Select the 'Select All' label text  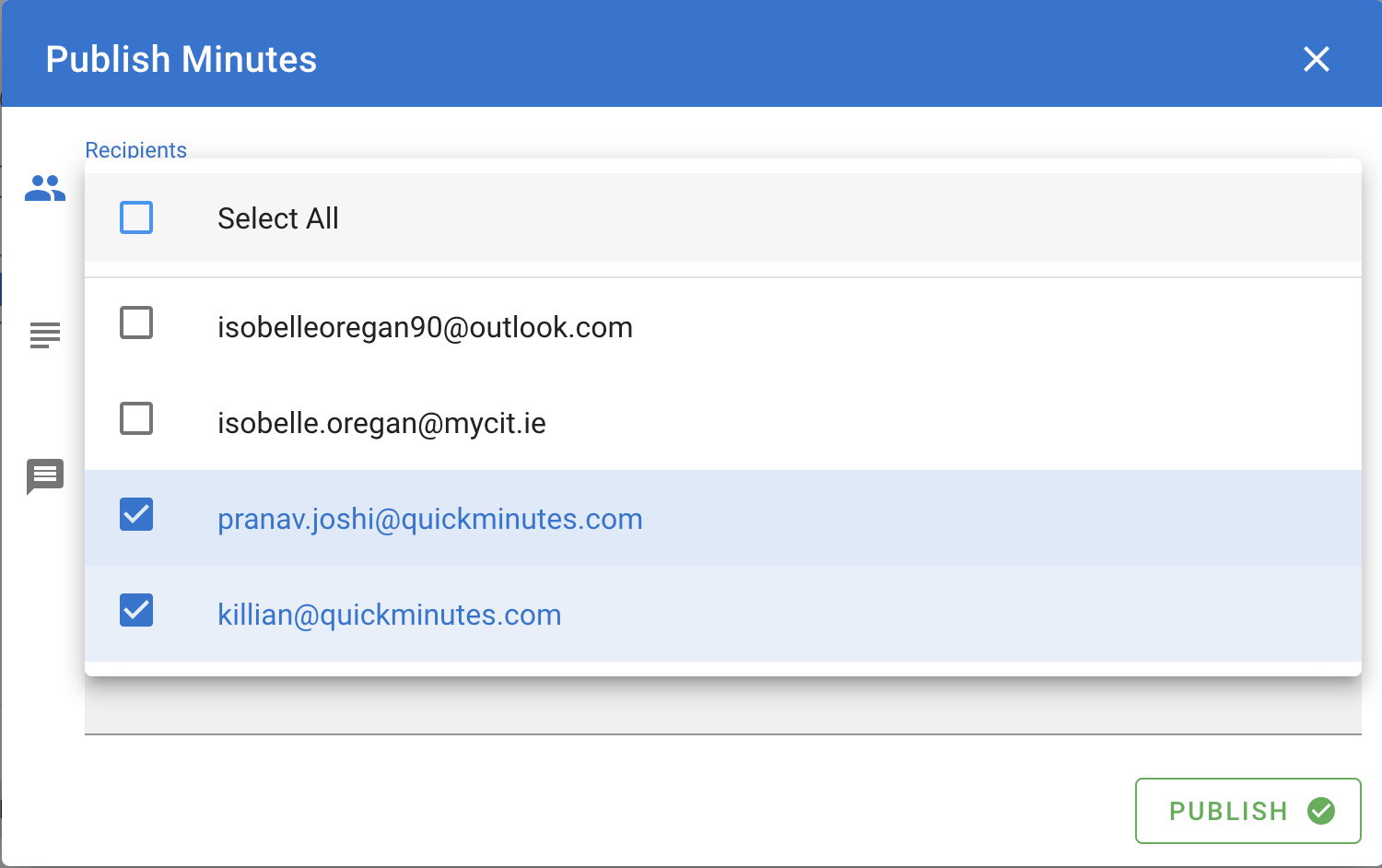(278, 218)
